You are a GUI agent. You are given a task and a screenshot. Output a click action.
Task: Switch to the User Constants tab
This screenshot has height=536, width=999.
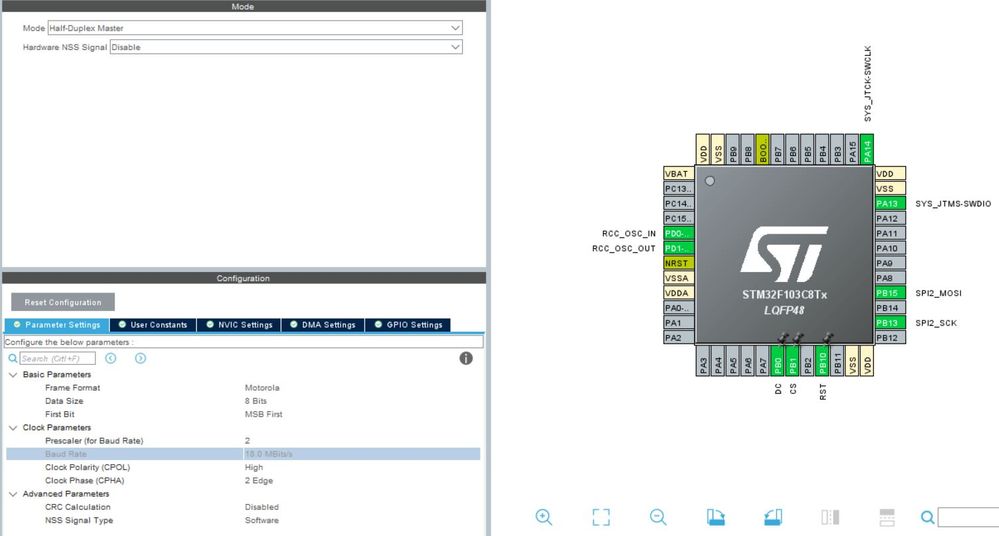point(153,325)
